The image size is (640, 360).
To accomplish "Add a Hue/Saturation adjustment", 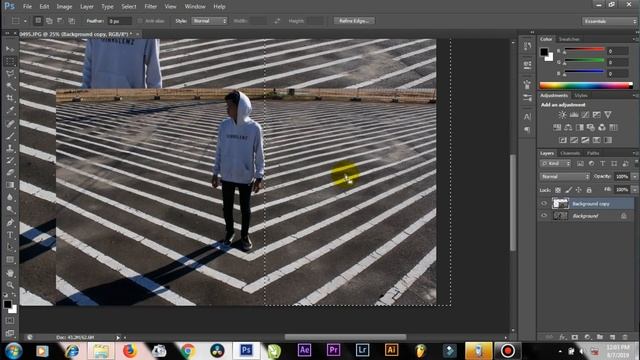I will [557, 127].
